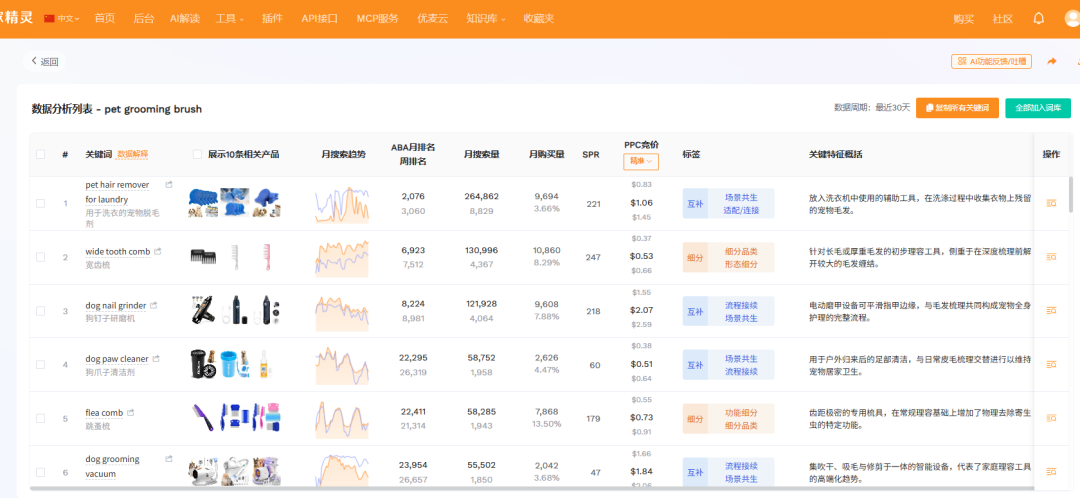Tick checkbox for flea comb row

[x=41, y=418]
